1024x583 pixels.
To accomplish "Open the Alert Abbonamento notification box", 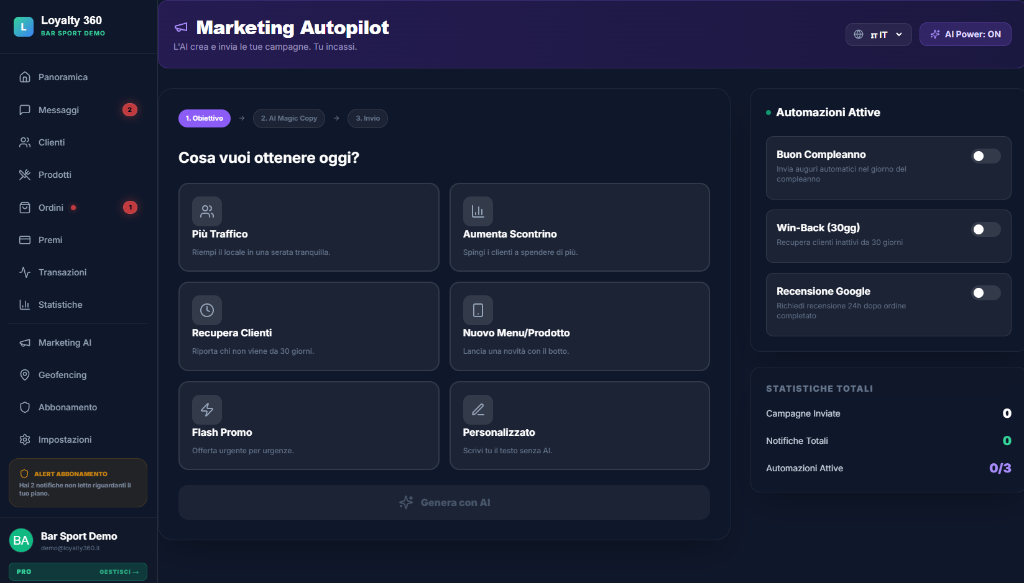I will pyautogui.click(x=78, y=481).
